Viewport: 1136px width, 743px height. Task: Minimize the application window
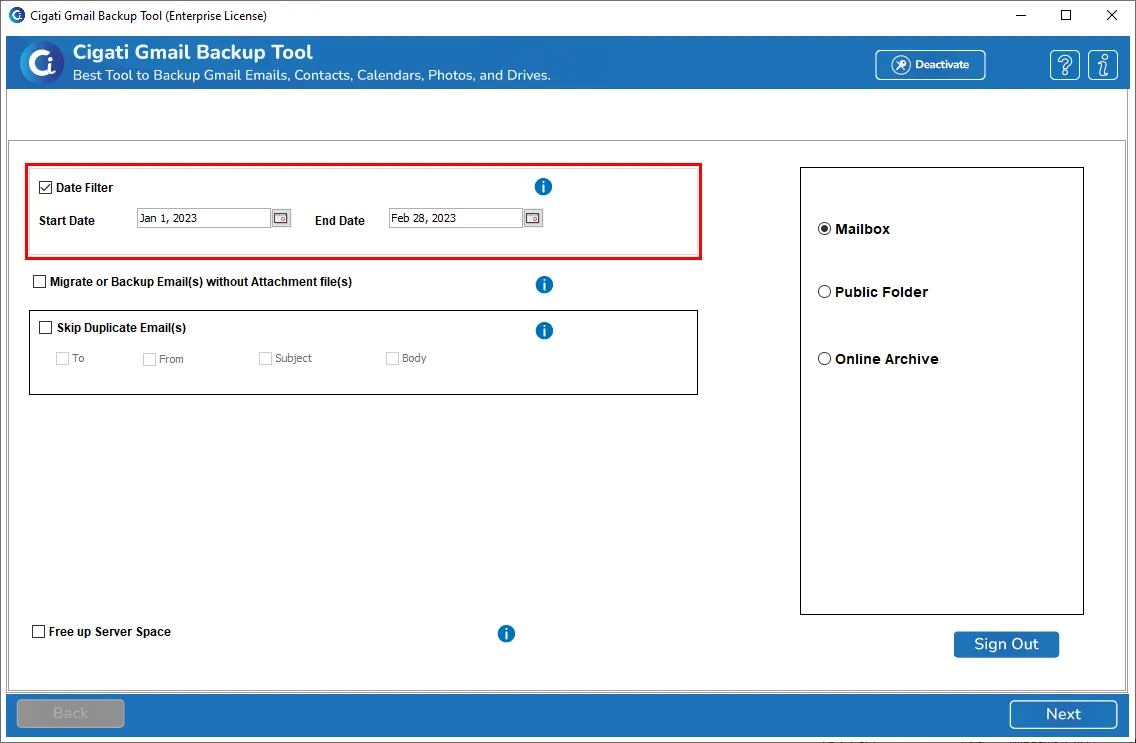click(x=1022, y=15)
